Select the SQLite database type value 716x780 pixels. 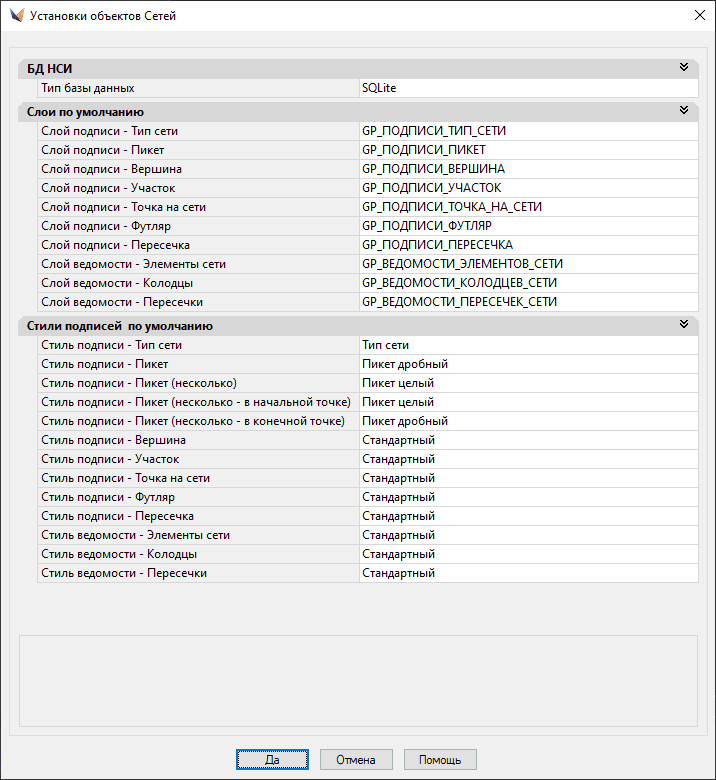[528, 88]
